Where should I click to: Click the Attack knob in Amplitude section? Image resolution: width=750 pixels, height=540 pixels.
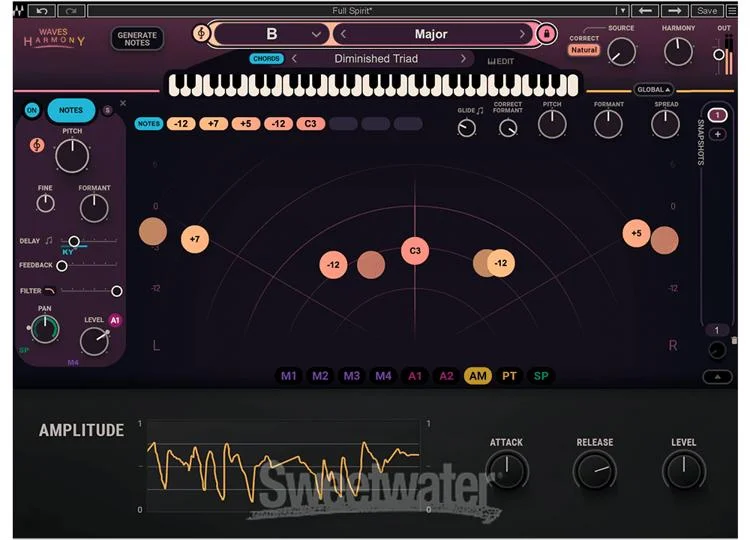507,471
